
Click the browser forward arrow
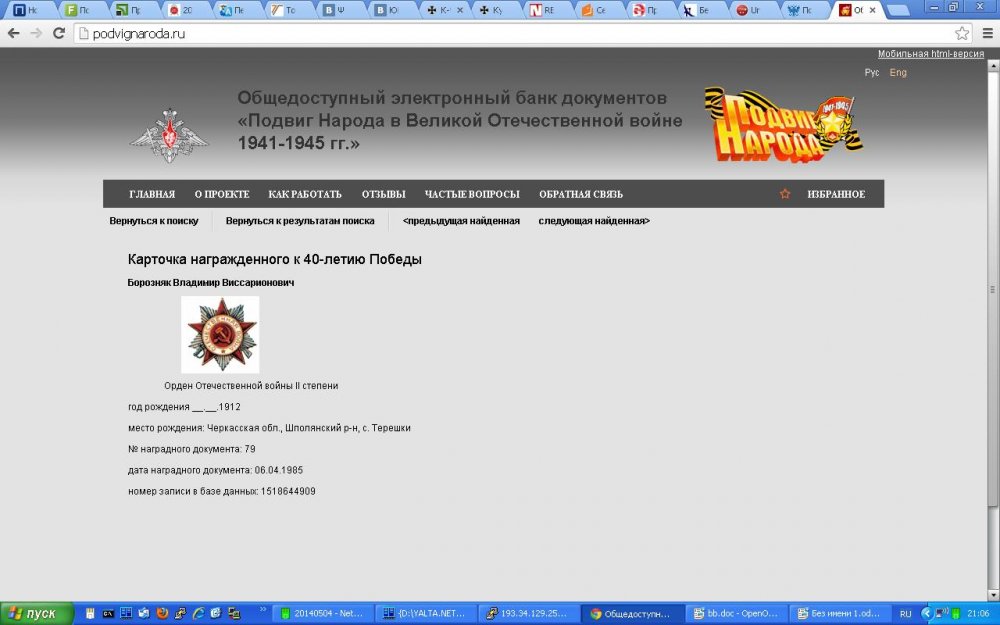coord(36,33)
